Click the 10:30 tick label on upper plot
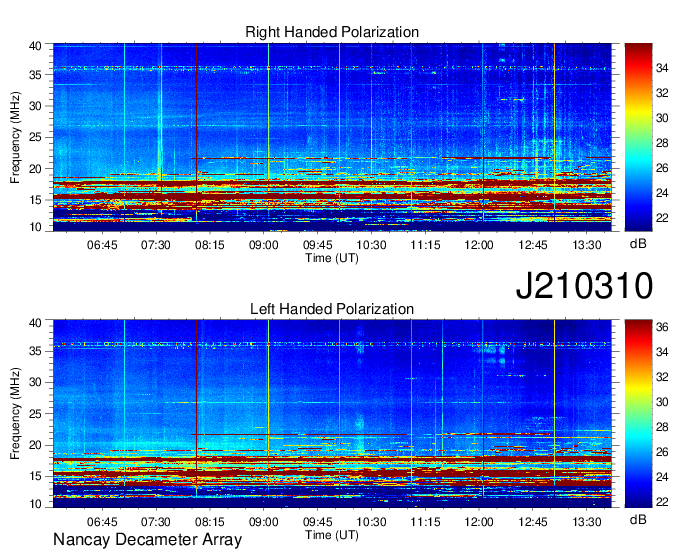680x552 pixels. (x=371, y=245)
